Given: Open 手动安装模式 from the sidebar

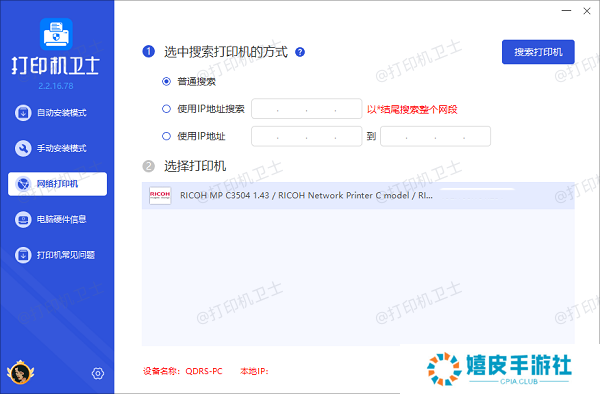Looking at the screenshot, I should point(50,148).
